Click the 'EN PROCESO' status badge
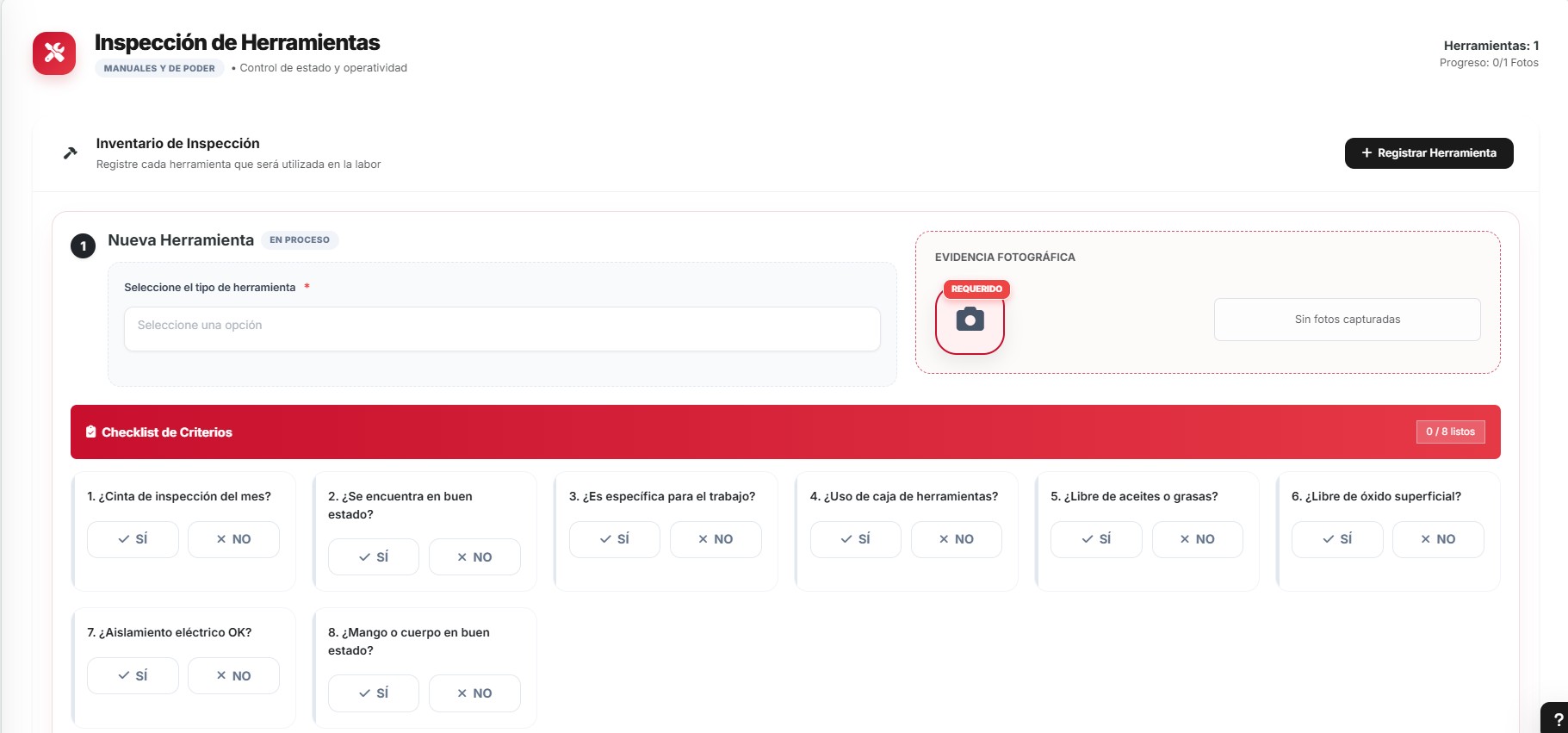The width and height of the screenshot is (1568, 733). pyautogui.click(x=300, y=240)
